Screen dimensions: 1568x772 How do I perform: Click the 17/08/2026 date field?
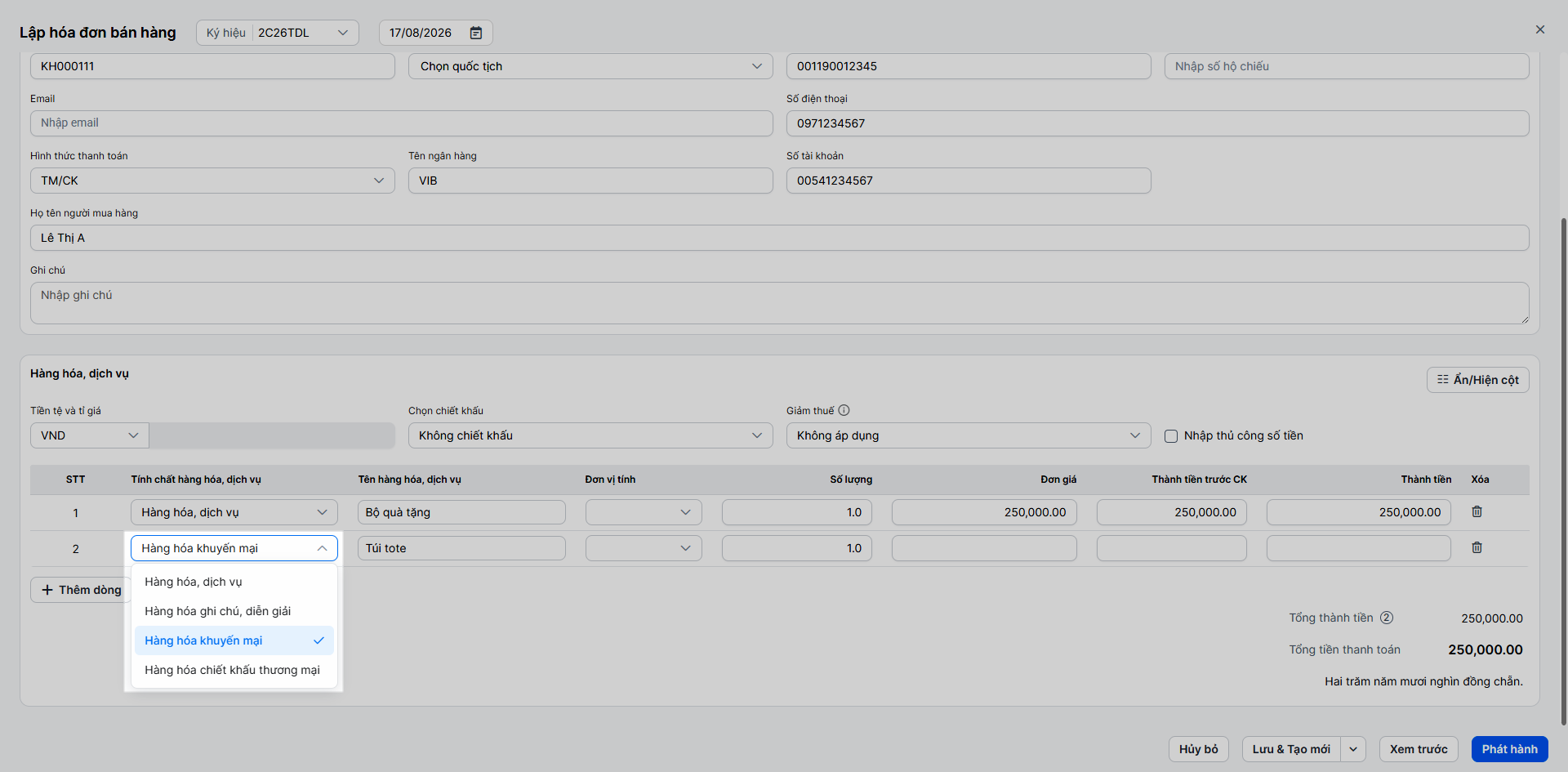point(436,33)
